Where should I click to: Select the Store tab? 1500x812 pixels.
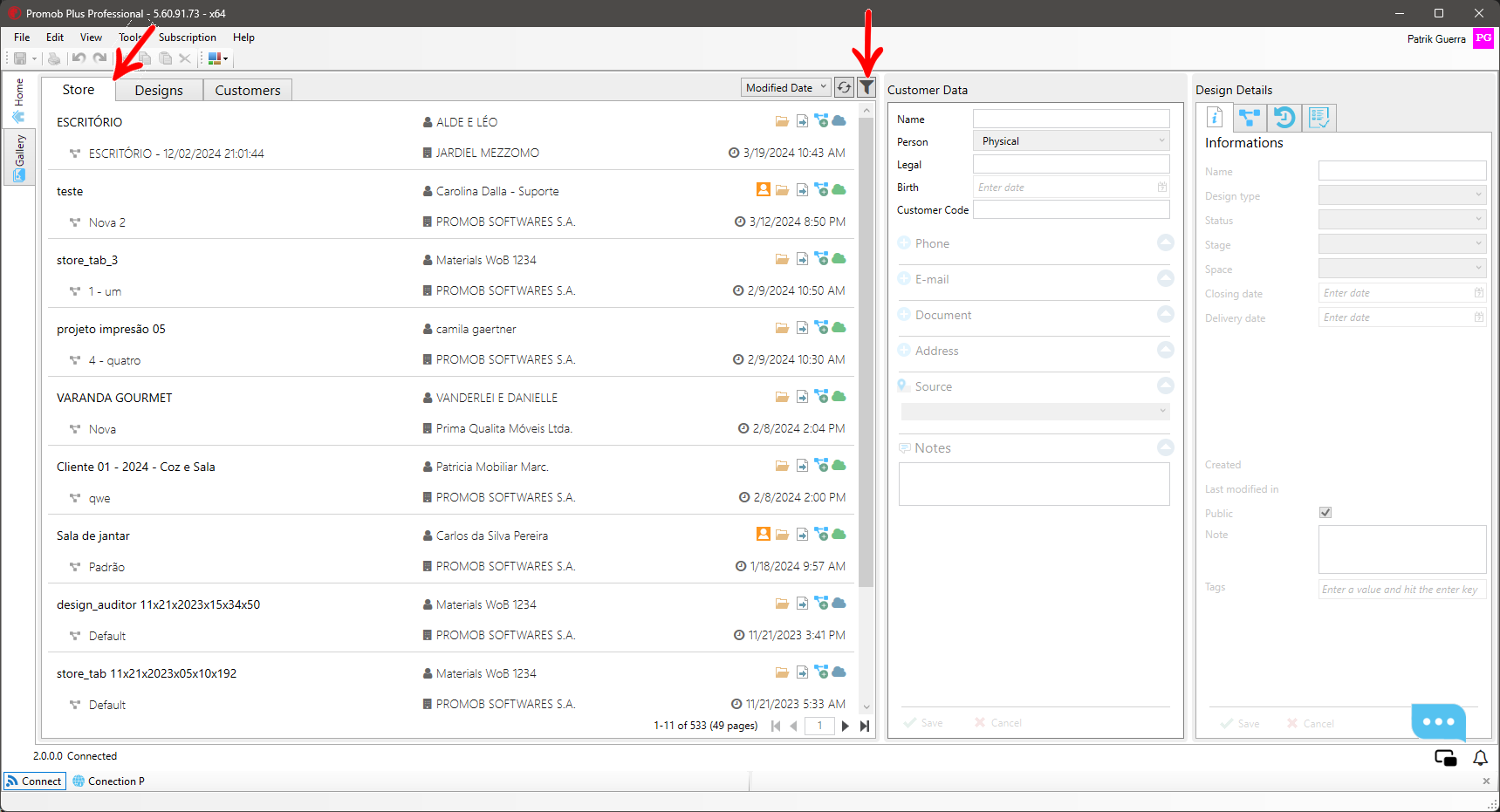point(79,89)
